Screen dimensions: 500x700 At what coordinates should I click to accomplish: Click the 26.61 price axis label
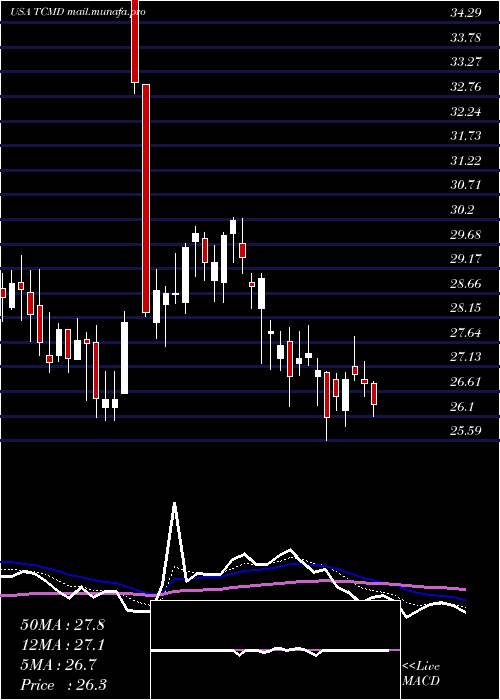click(466, 382)
